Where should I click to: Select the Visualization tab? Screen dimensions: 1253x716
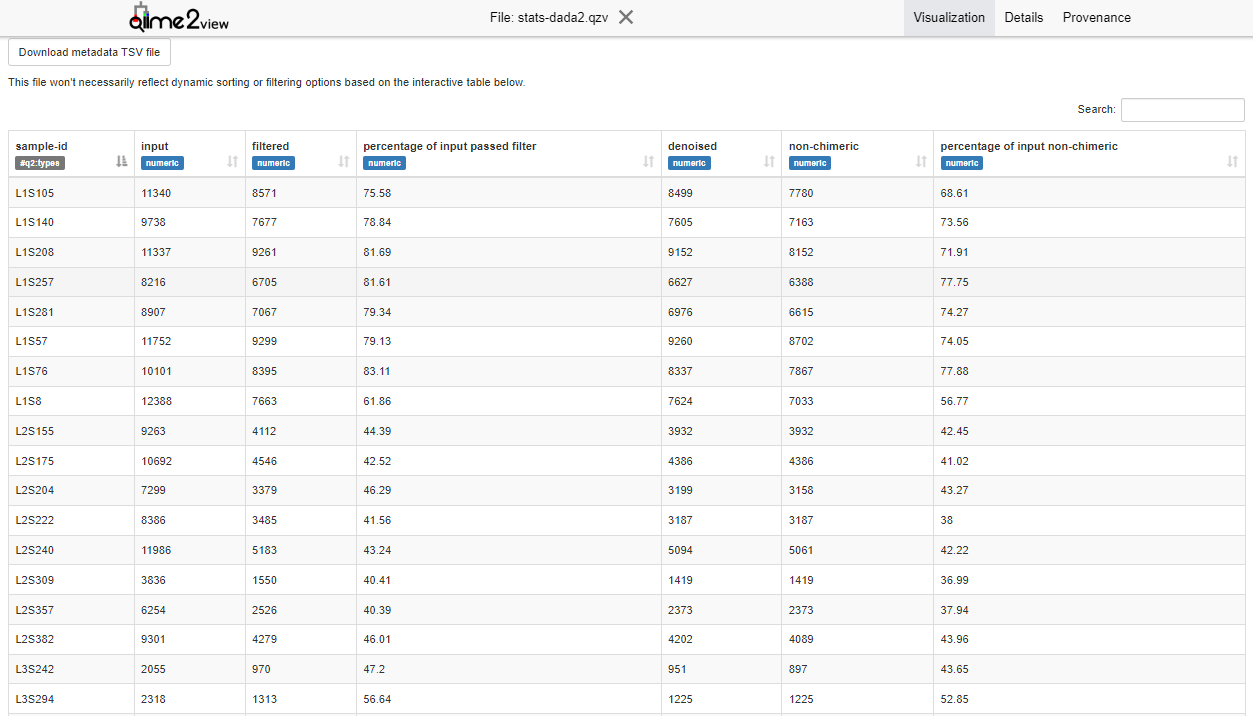click(949, 17)
